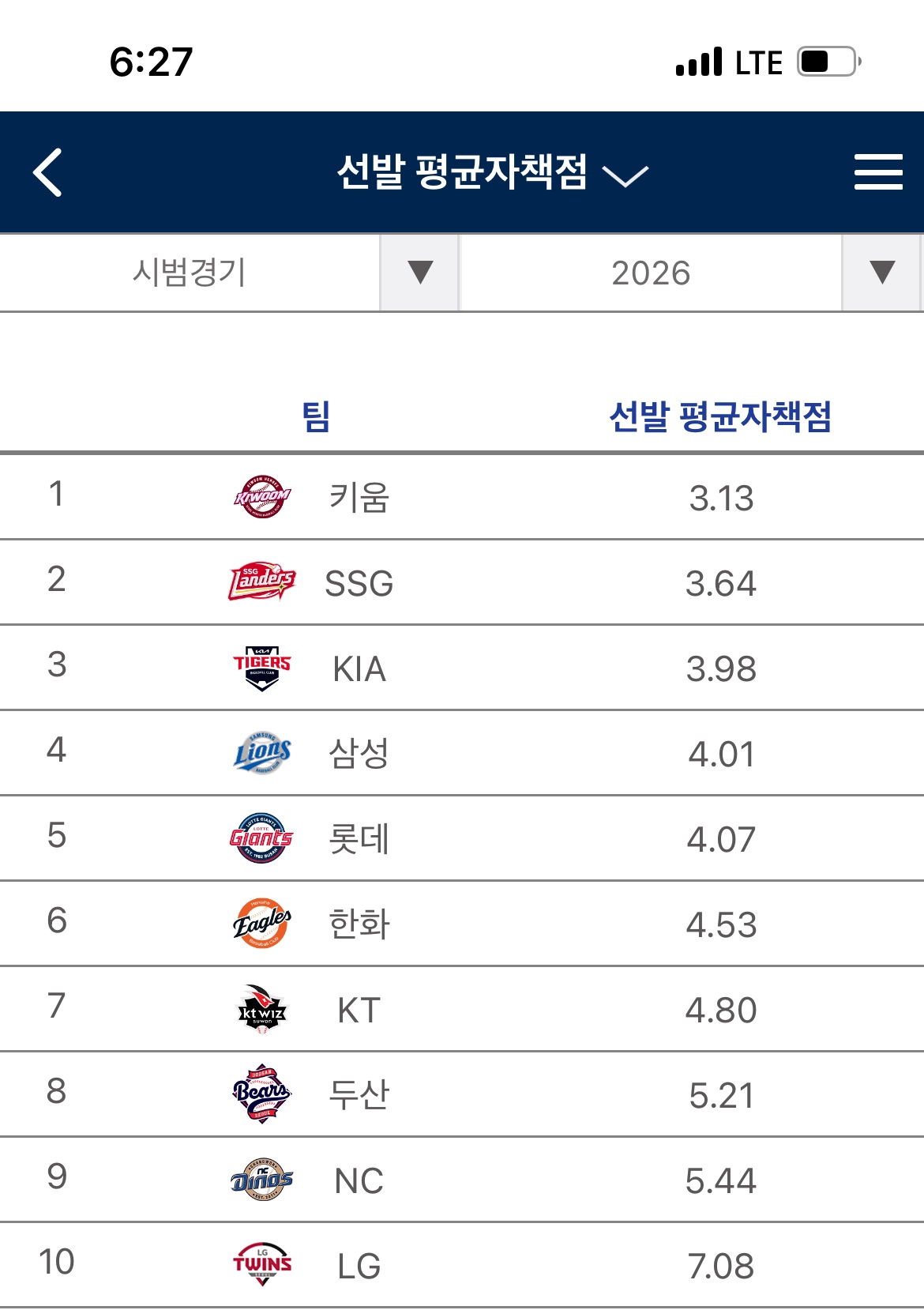Sort by the 팀 column header
Image resolution: width=924 pixels, height=1310 pixels.
pyautogui.click(x=316, y=416)
